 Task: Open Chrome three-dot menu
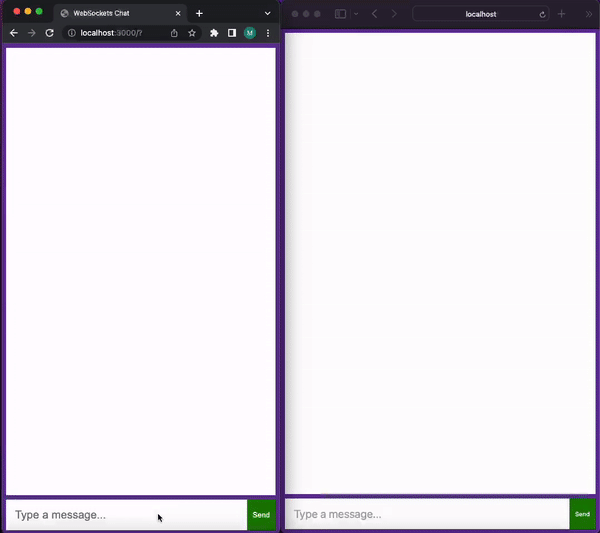268,33
